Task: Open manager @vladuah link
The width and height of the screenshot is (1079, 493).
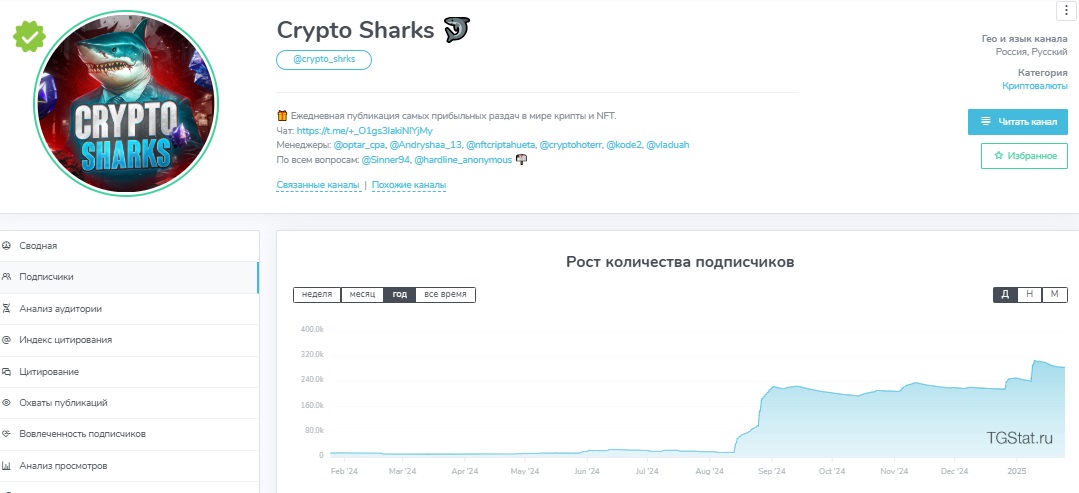Action: 667,145
